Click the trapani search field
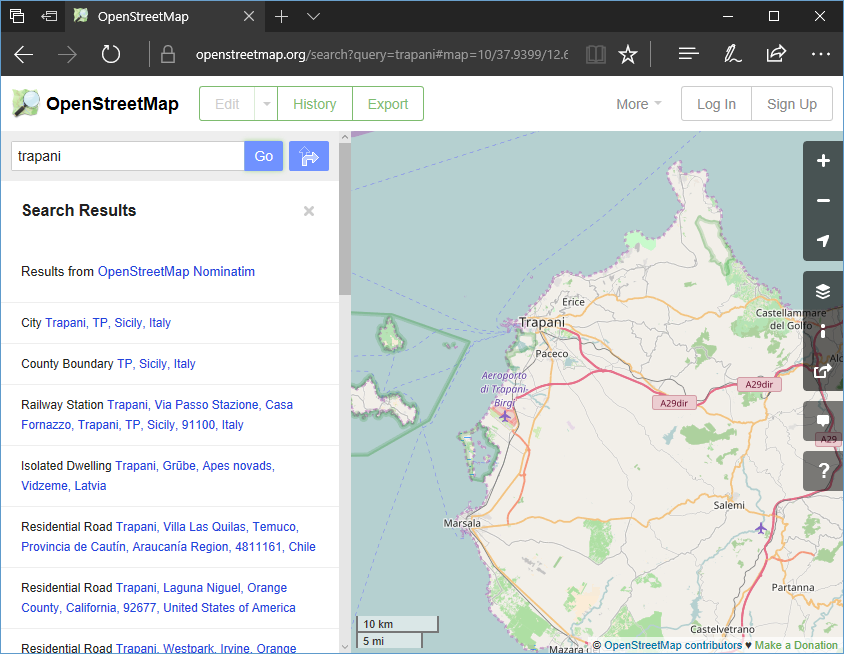Image resolution: width=844 pixels, height=654 pixels. [x=128, y=156]
